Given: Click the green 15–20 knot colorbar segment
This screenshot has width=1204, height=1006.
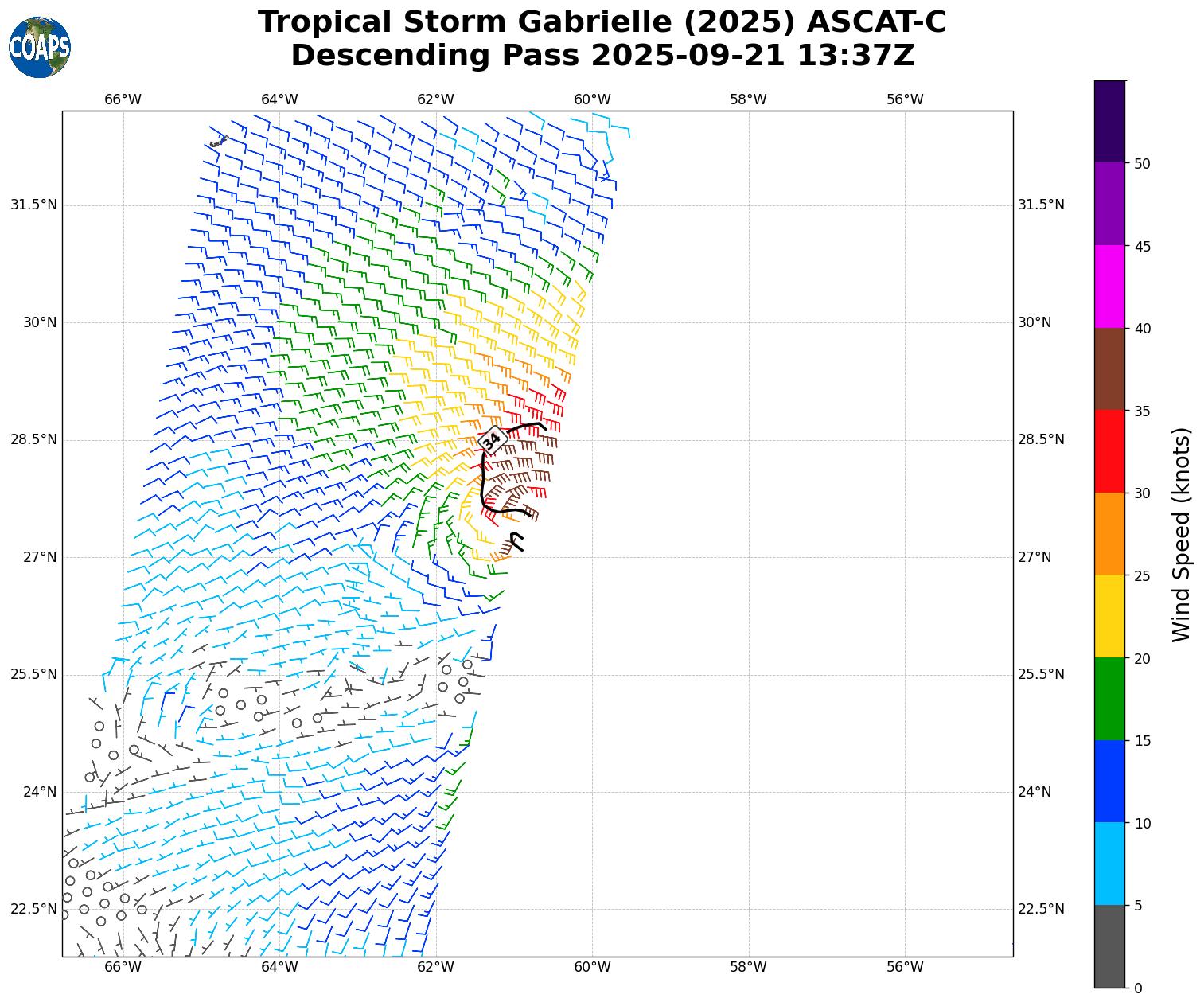Looking at the screenshot, I should [x=1109, y=699].
